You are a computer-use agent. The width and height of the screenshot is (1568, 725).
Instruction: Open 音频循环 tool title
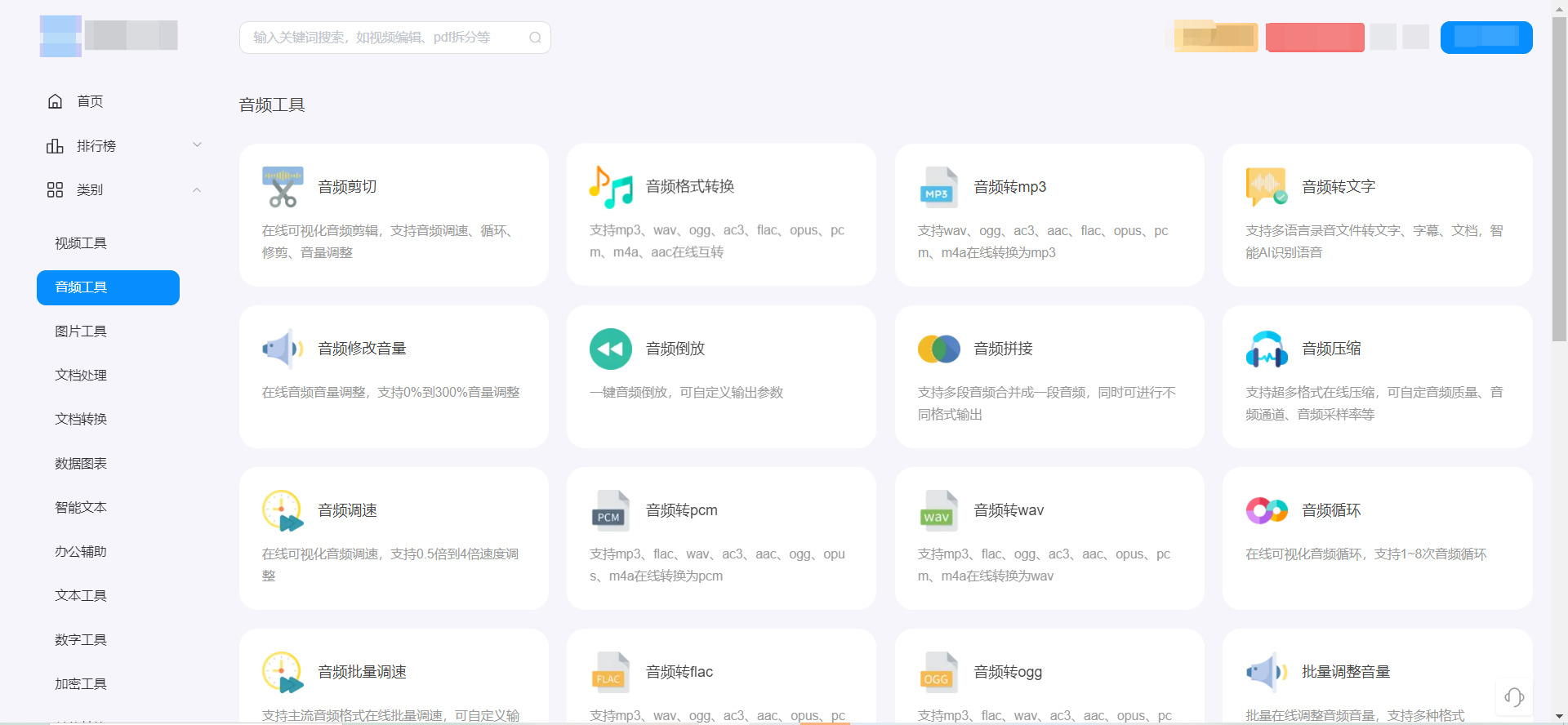(x=1331, y=510)
